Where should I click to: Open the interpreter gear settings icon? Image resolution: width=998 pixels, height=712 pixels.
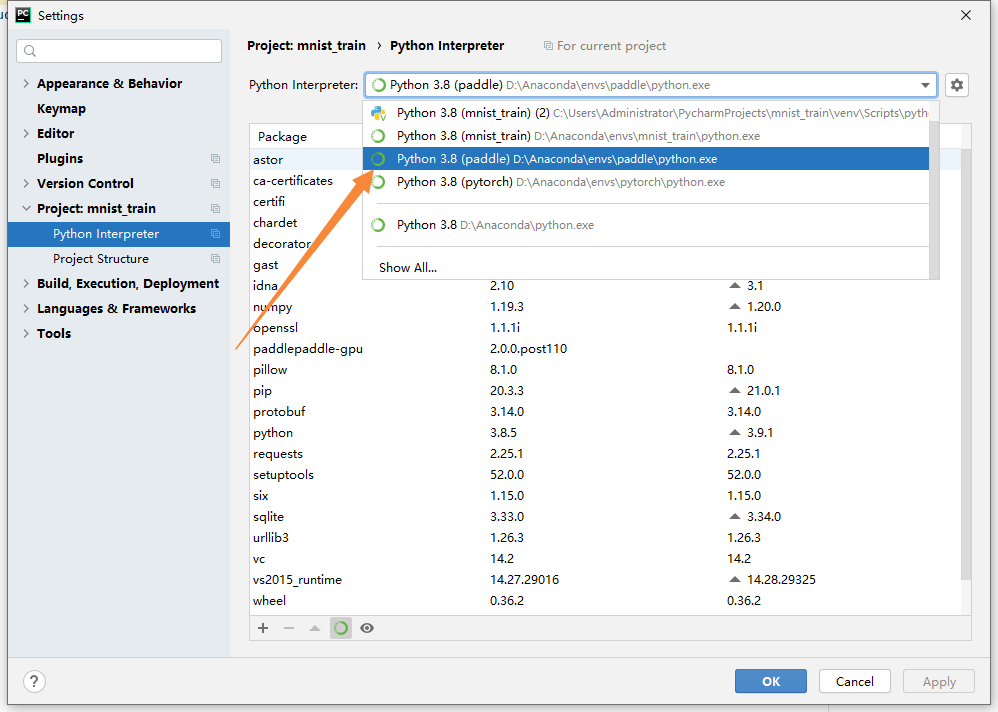957,85
